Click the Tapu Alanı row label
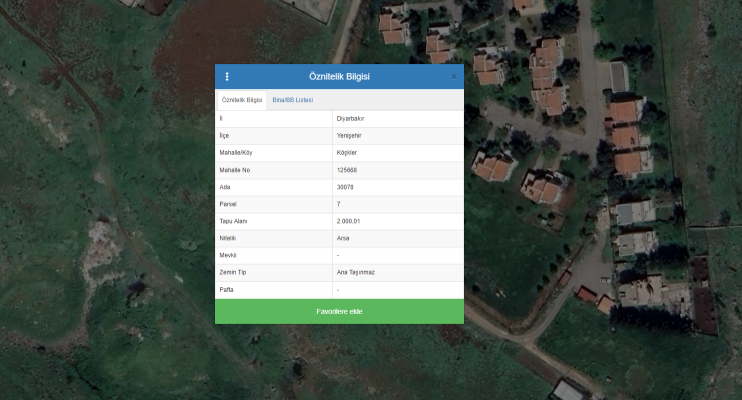This screenshot has height=400, width=742. 232,220
